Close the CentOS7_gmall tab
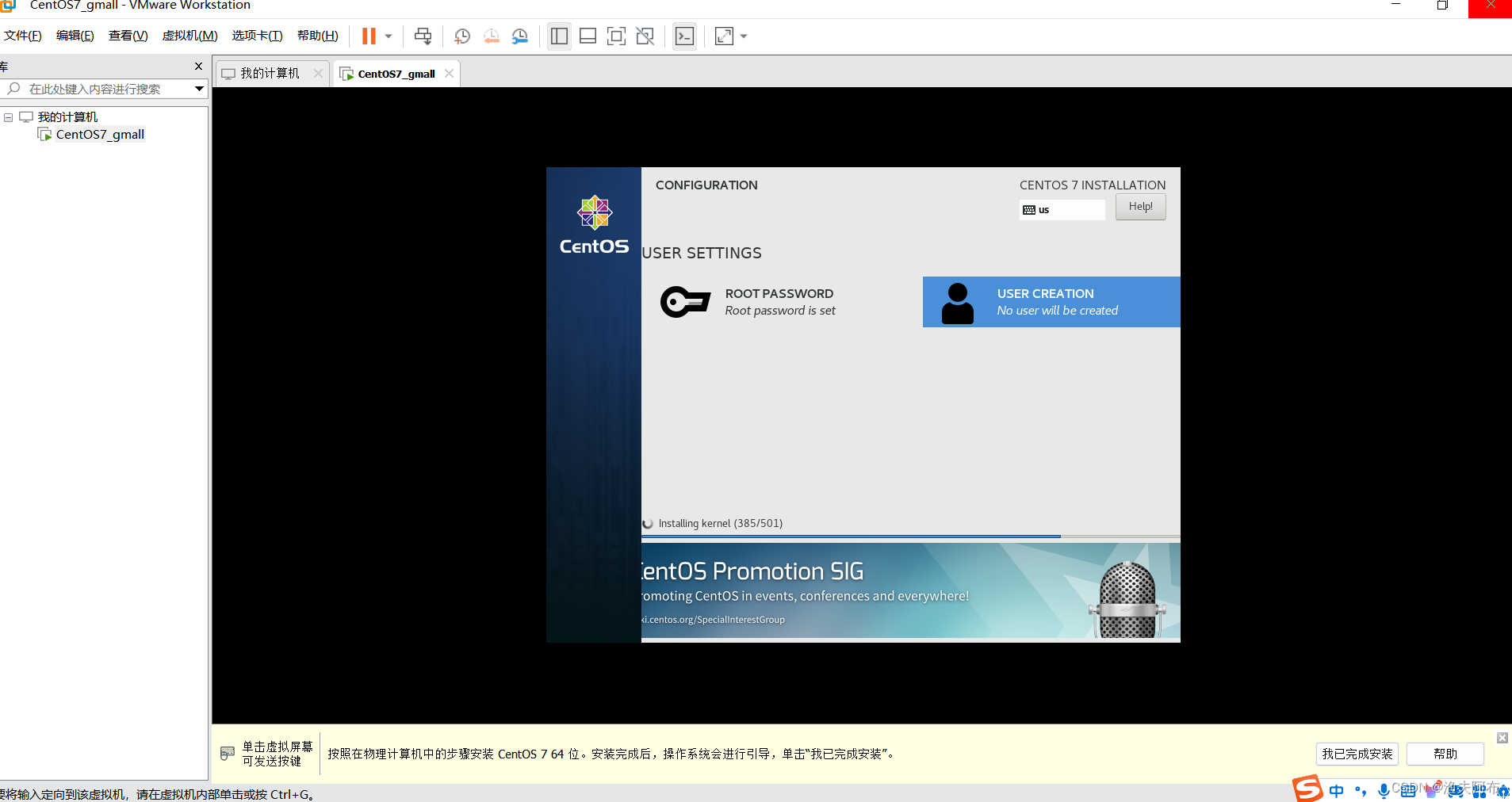 [x=449, y=74]
